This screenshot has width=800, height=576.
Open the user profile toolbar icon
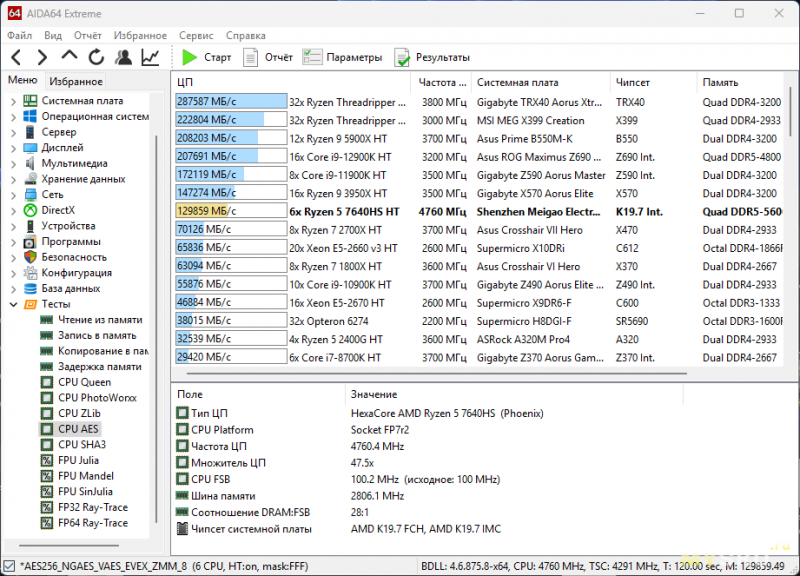pos(123,57)
